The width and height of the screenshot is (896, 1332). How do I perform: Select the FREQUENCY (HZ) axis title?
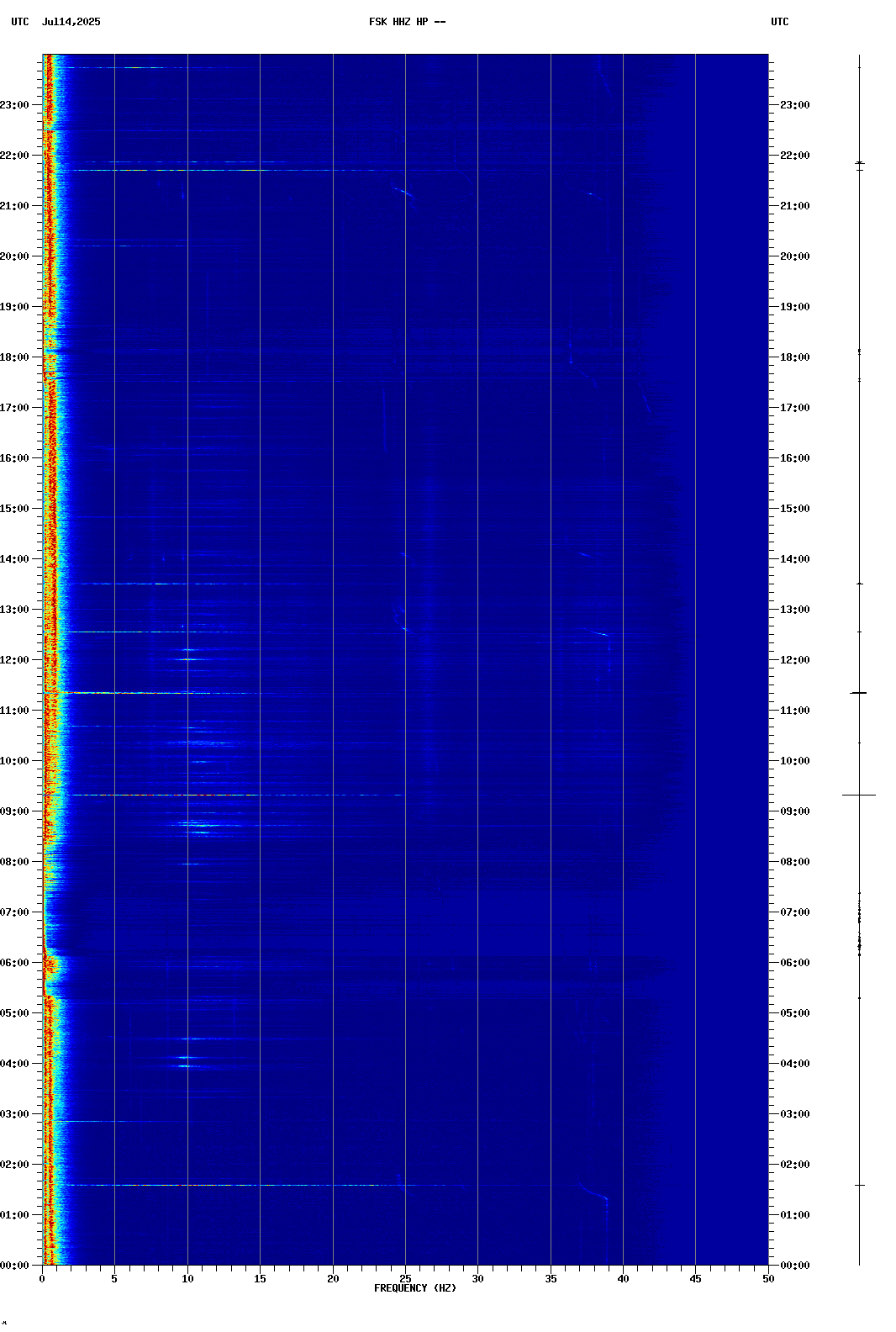point(415,1288)
